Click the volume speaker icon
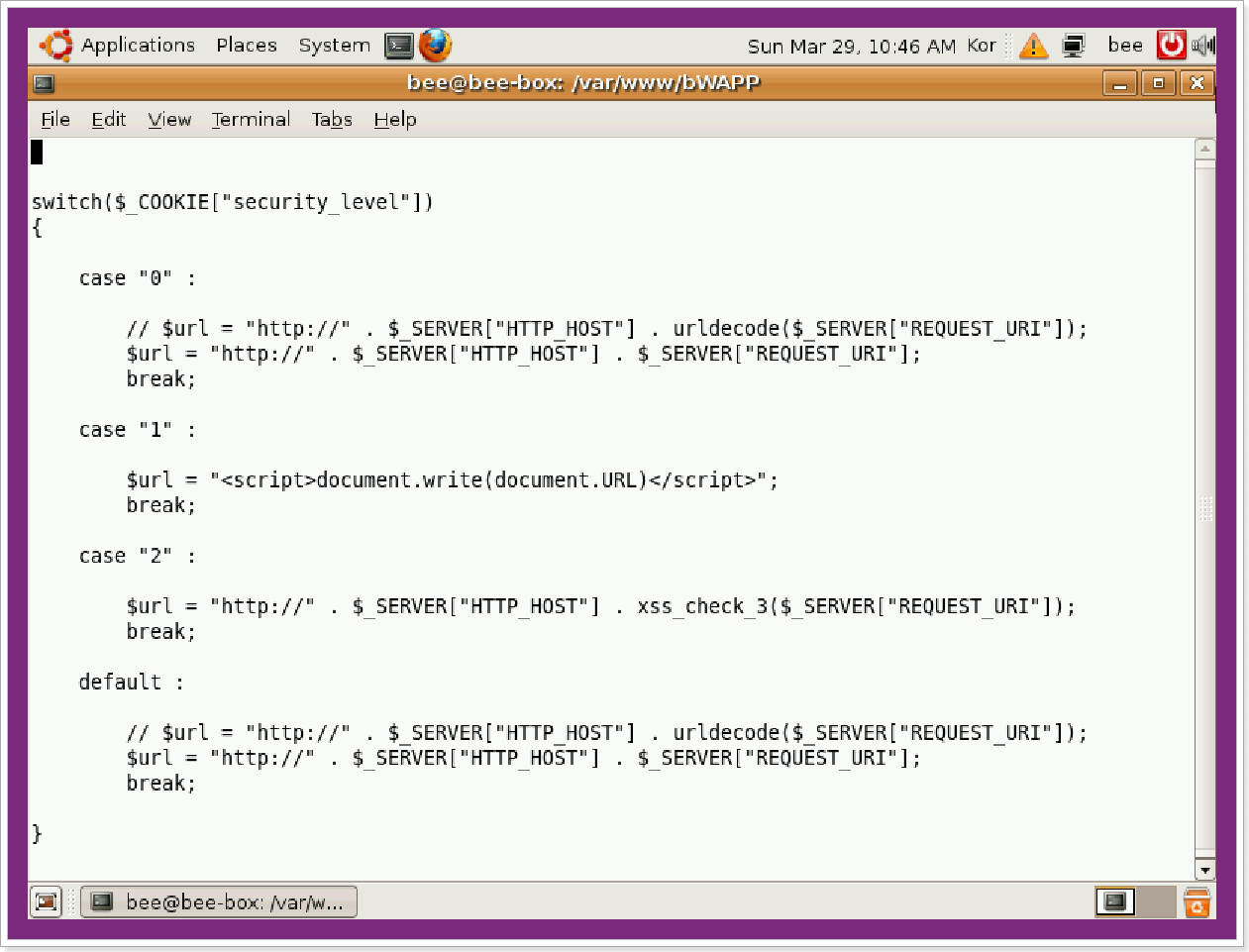Viewport: 1249px width, 952px height. [1202, 46]
